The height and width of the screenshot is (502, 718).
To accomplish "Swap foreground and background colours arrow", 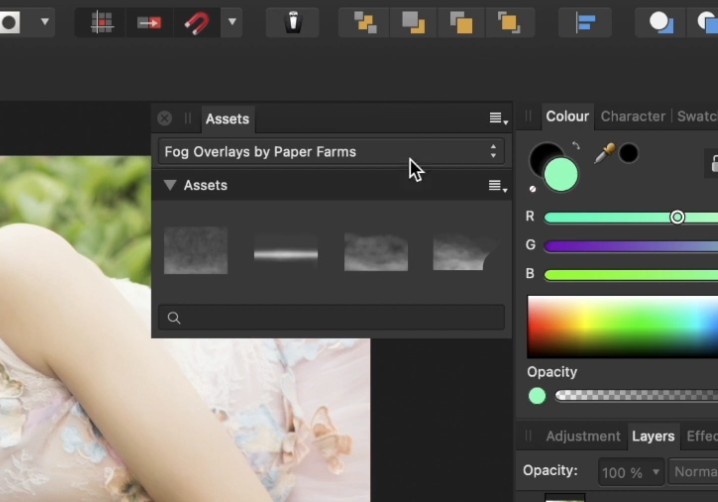I will [x=576, y=146].
